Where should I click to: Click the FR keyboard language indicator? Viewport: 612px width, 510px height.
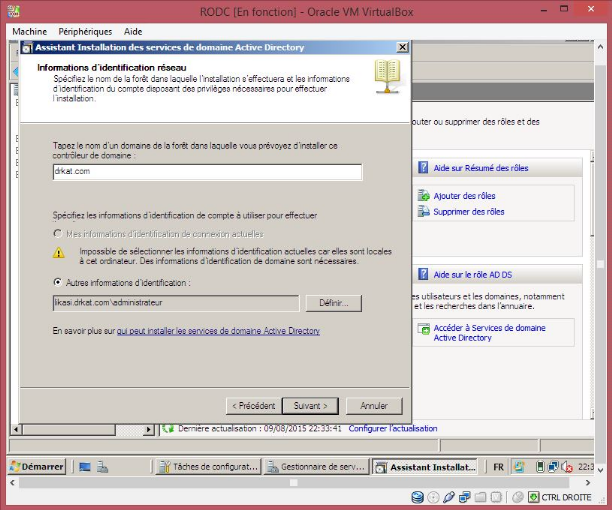coord(498,466)
